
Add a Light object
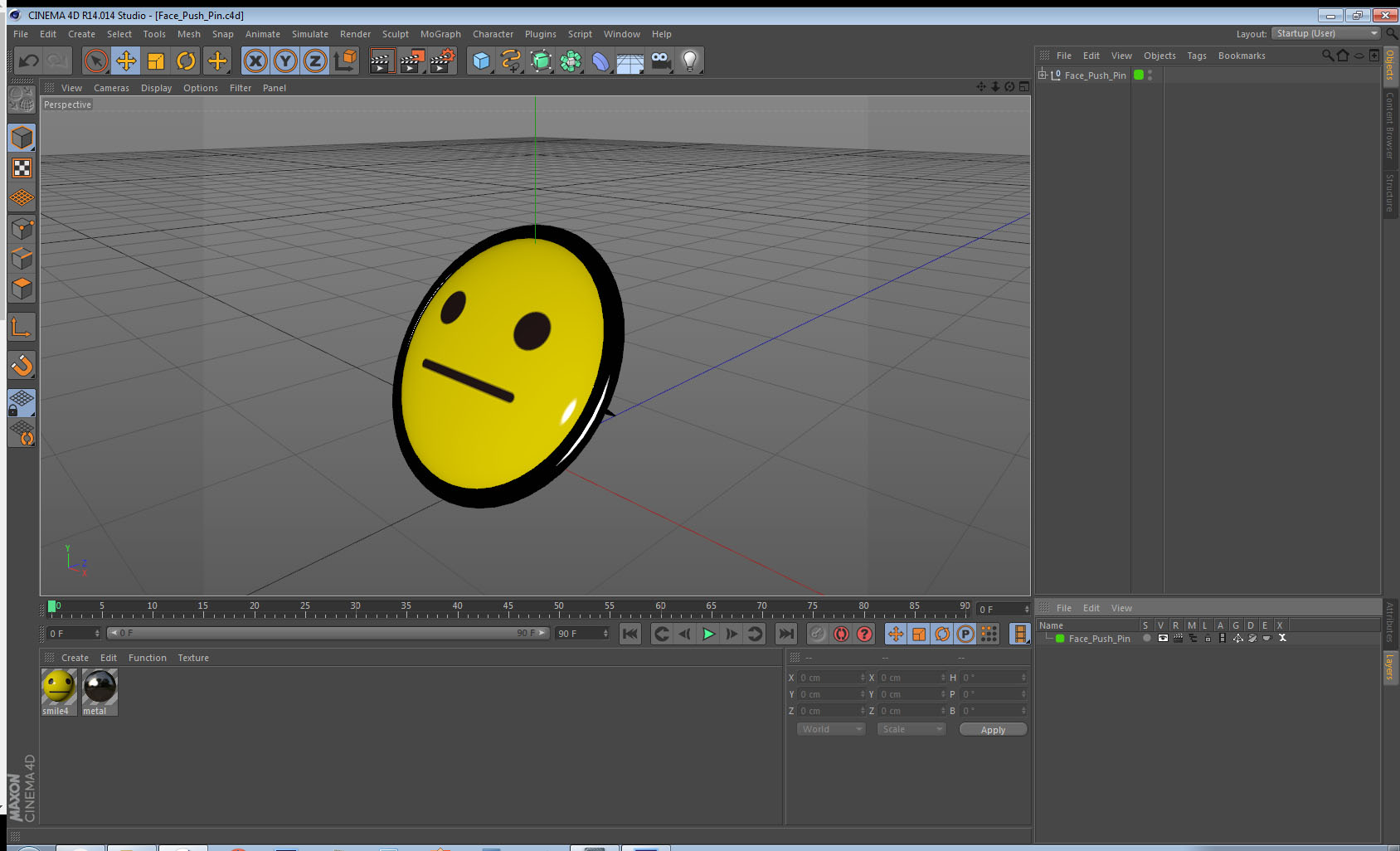tap(690, 61)
